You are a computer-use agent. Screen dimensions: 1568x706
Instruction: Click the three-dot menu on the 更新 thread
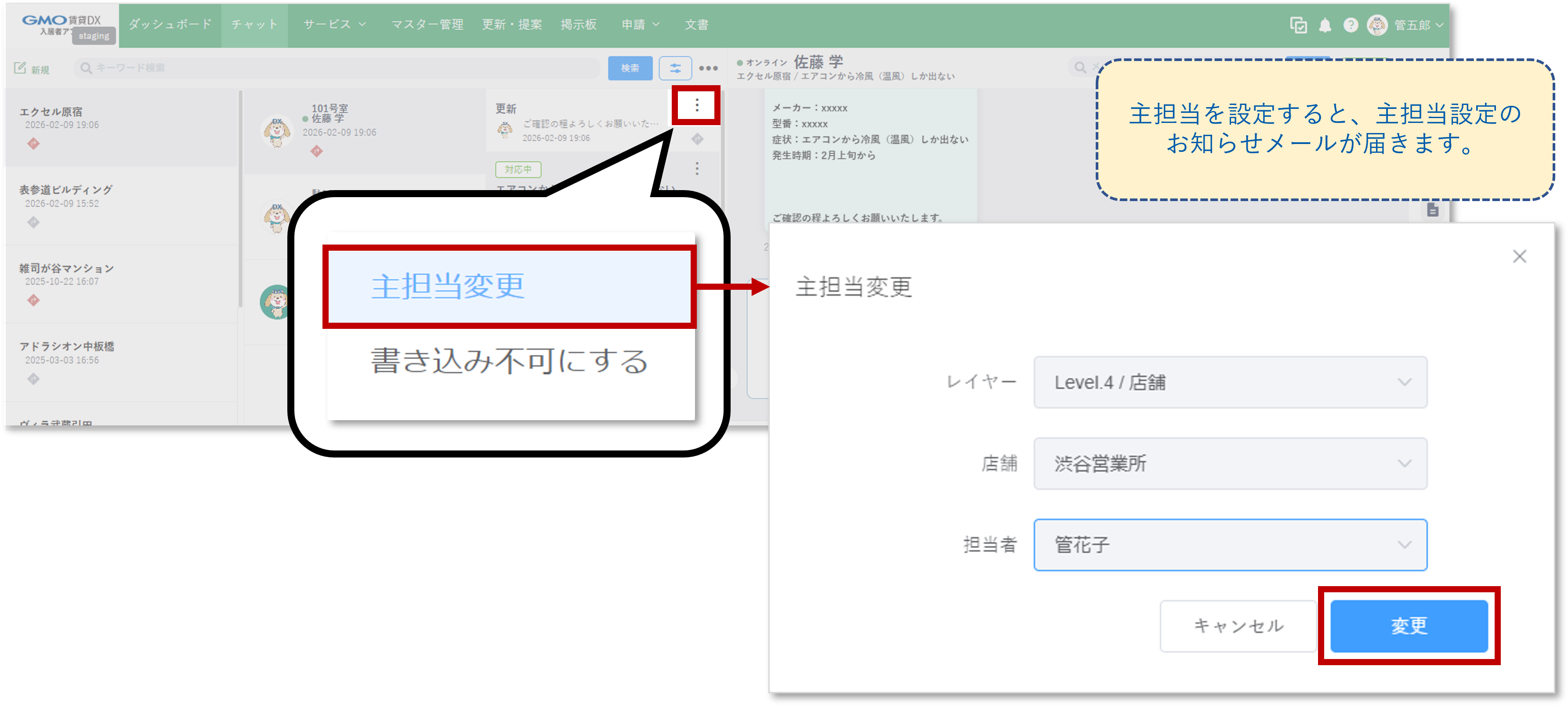pos(696,105)
